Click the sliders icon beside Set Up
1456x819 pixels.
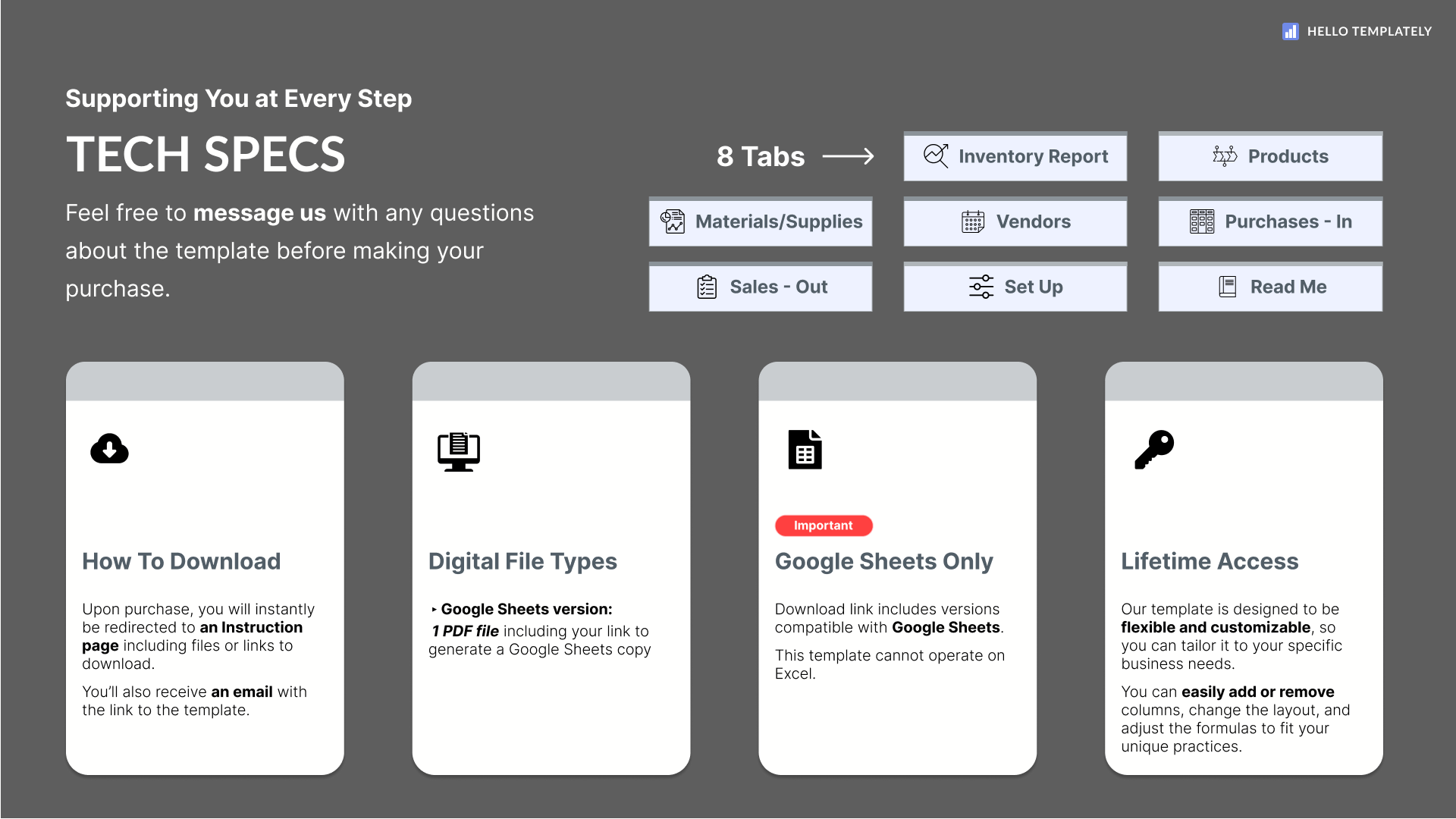[981, 287]
